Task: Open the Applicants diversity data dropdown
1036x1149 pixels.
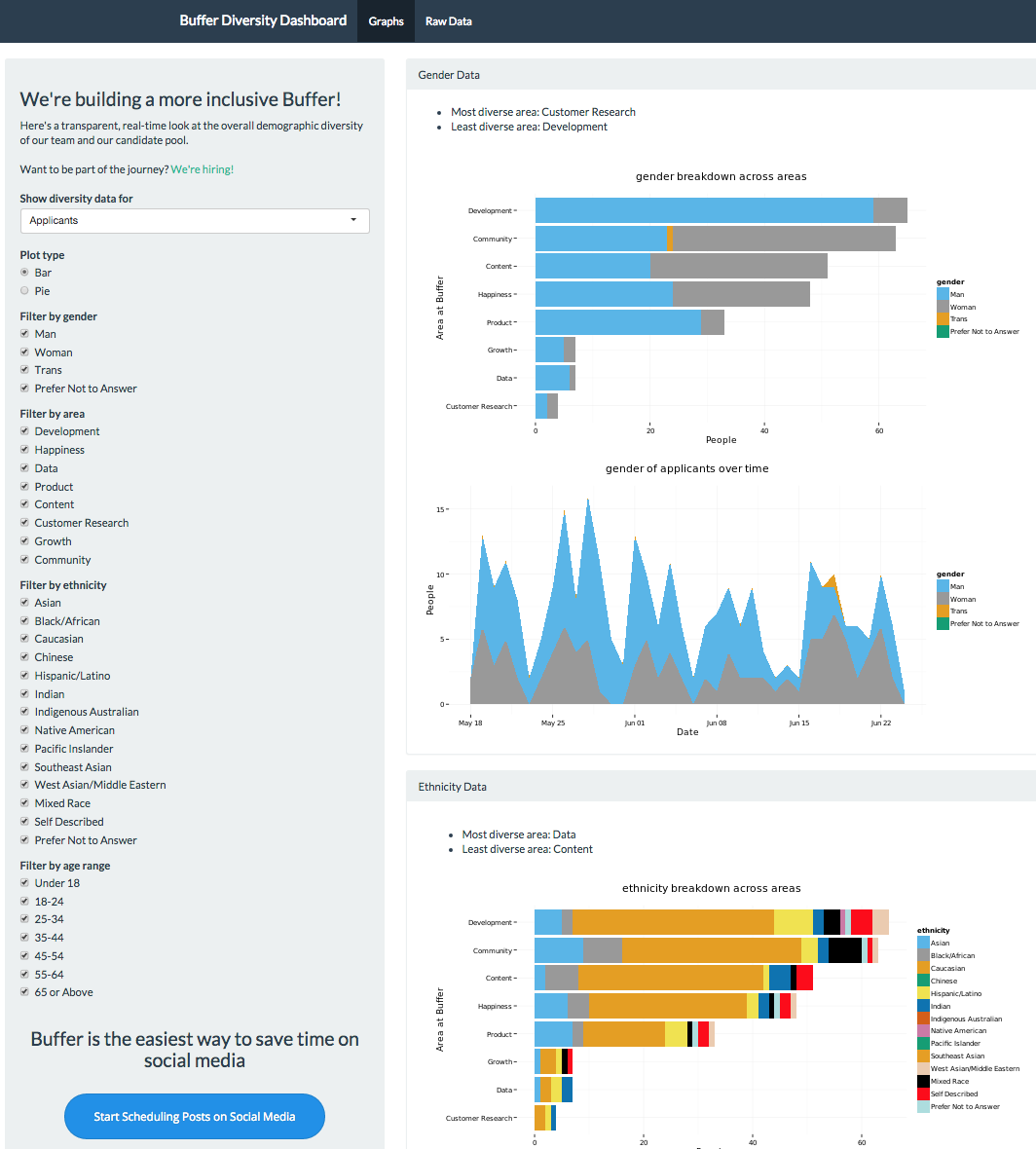Action: (195, 221)
